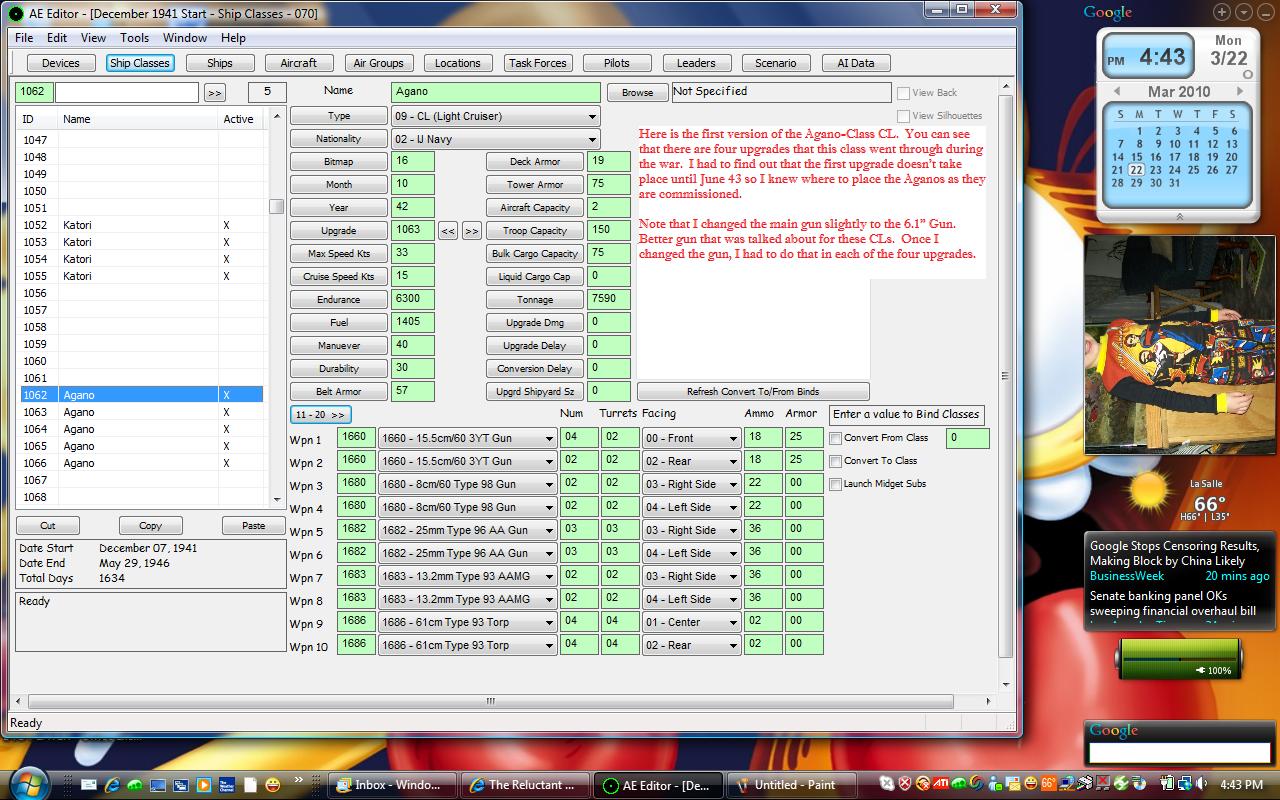
Task: Enable Convert To Class checkbox
Action: (x=836, y=461)
